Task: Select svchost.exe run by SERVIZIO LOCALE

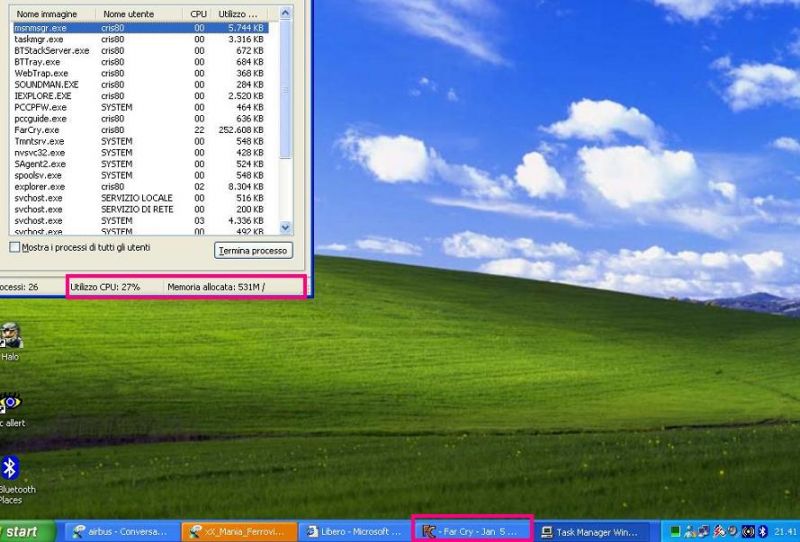Action: (x=140, y=198)
